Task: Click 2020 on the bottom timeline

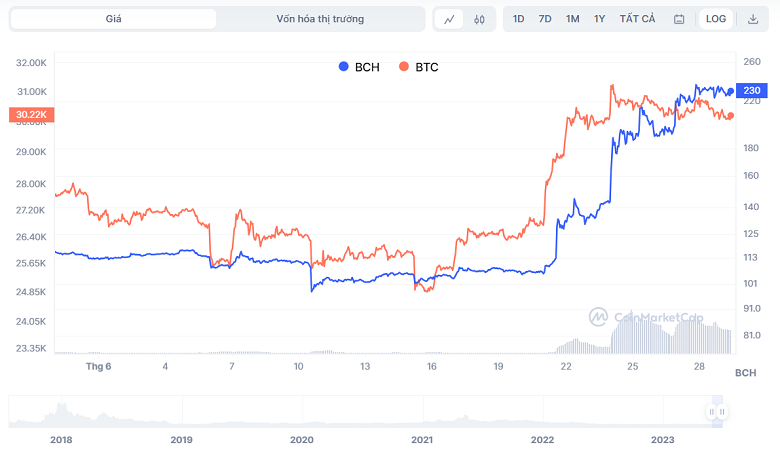Action: pos(301,440)
